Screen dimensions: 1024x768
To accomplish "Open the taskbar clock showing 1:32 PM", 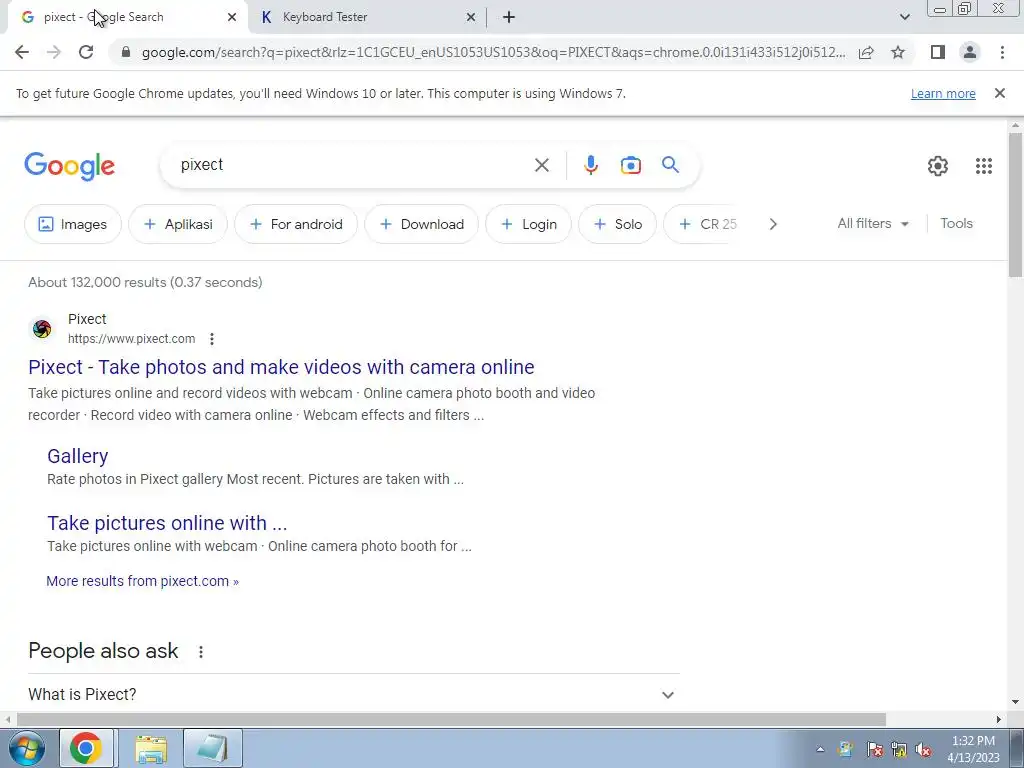I will [x=973, y=749].
